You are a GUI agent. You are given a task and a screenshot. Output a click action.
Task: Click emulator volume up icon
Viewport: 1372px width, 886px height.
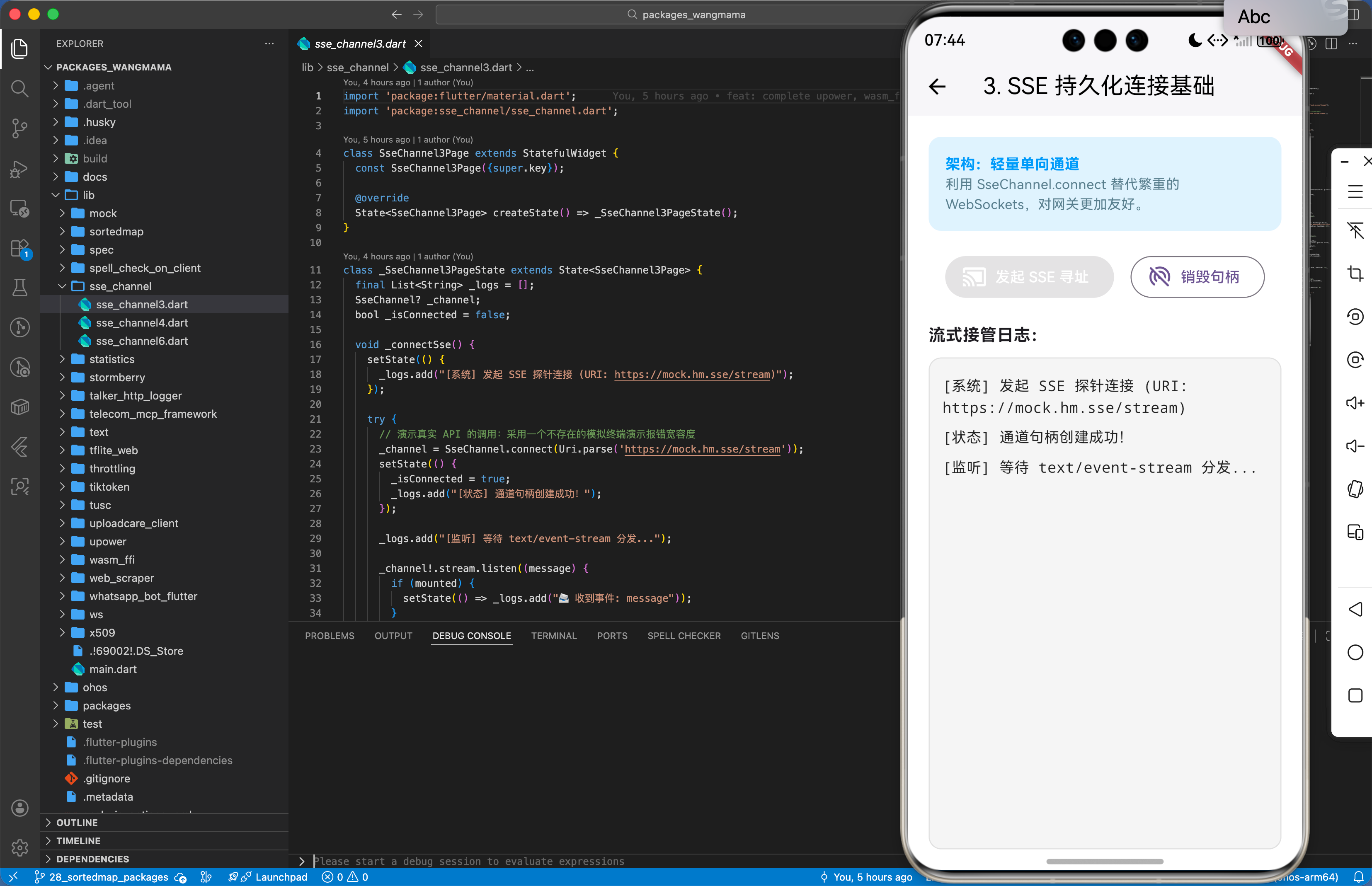tap(1355, 403)
